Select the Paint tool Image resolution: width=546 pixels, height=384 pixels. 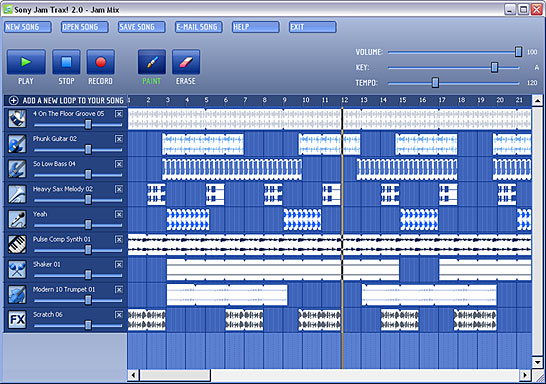[152, 62]
